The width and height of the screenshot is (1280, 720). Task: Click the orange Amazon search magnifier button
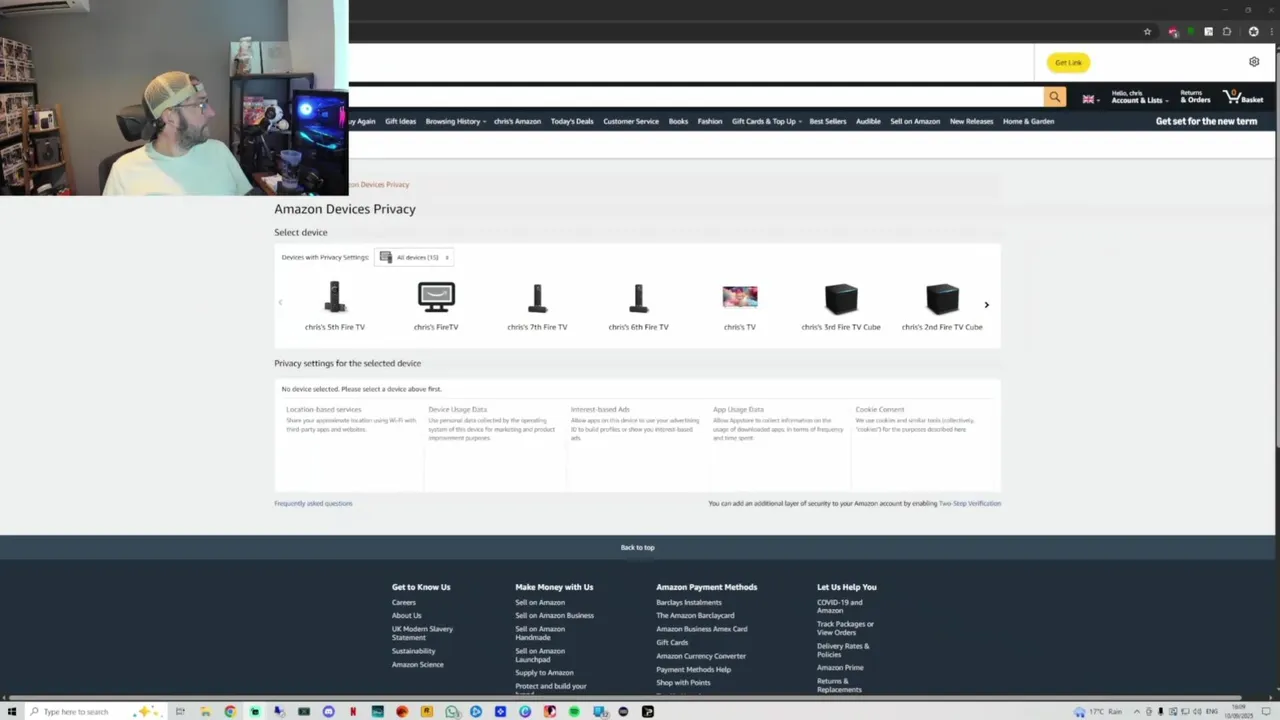[x=1054, y=97]
